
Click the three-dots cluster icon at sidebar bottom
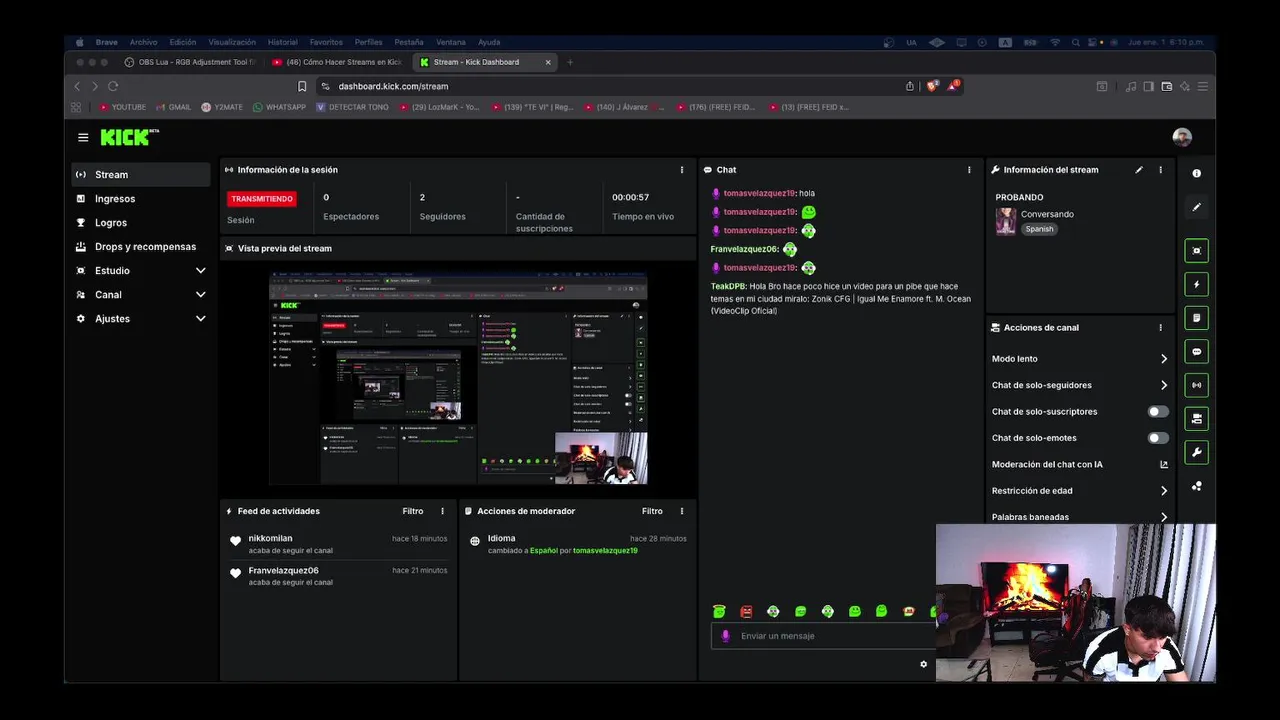pyautogui.click(x=1196, y=486)
